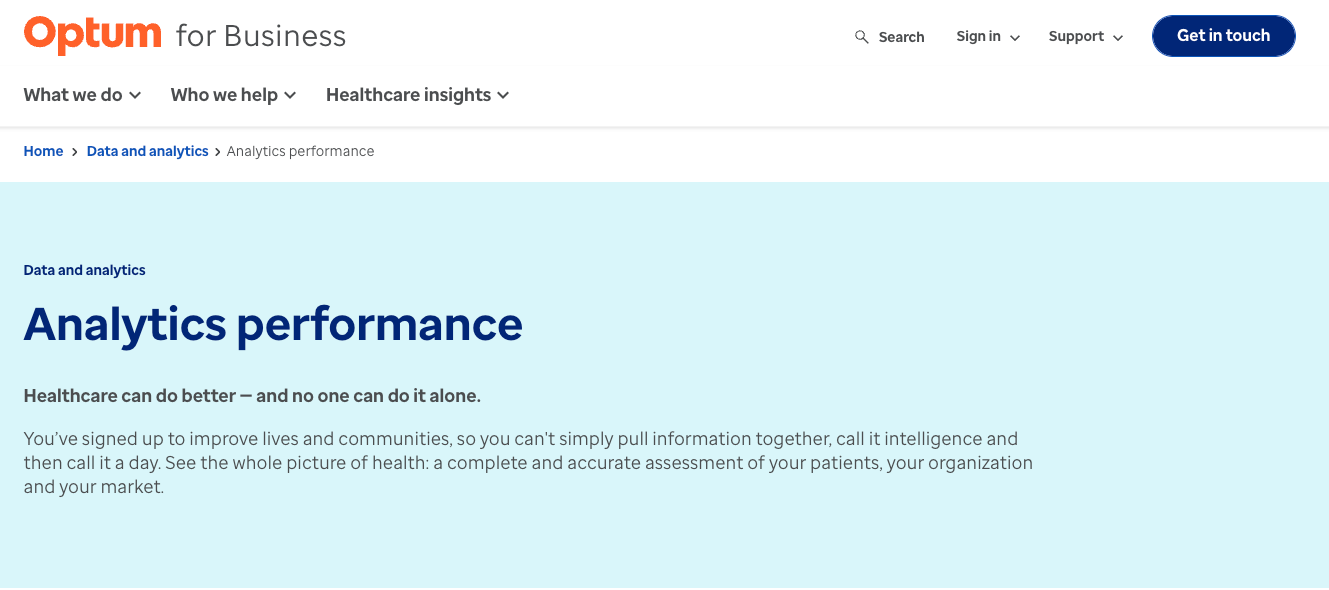Click Analytics performance breadcrumb text
Viewport: 1329px width, 590px height.
point(301,151)
